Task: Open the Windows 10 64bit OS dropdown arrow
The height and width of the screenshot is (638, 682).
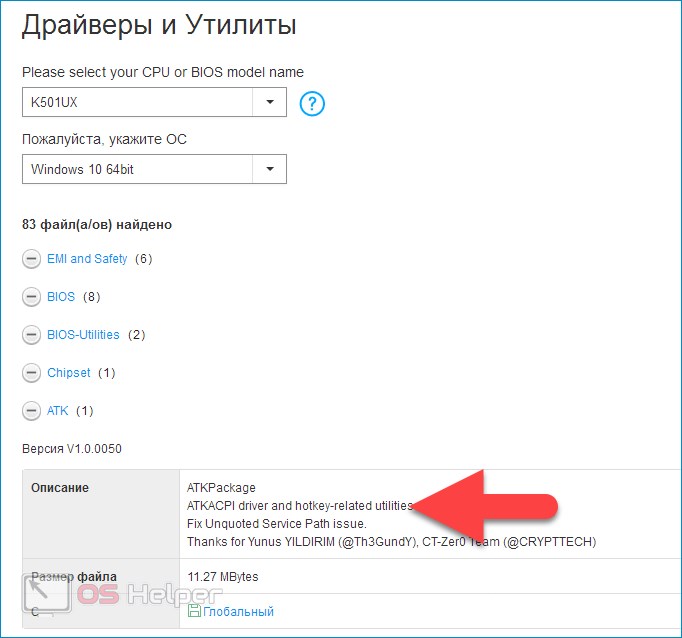Action: [270, 169]
